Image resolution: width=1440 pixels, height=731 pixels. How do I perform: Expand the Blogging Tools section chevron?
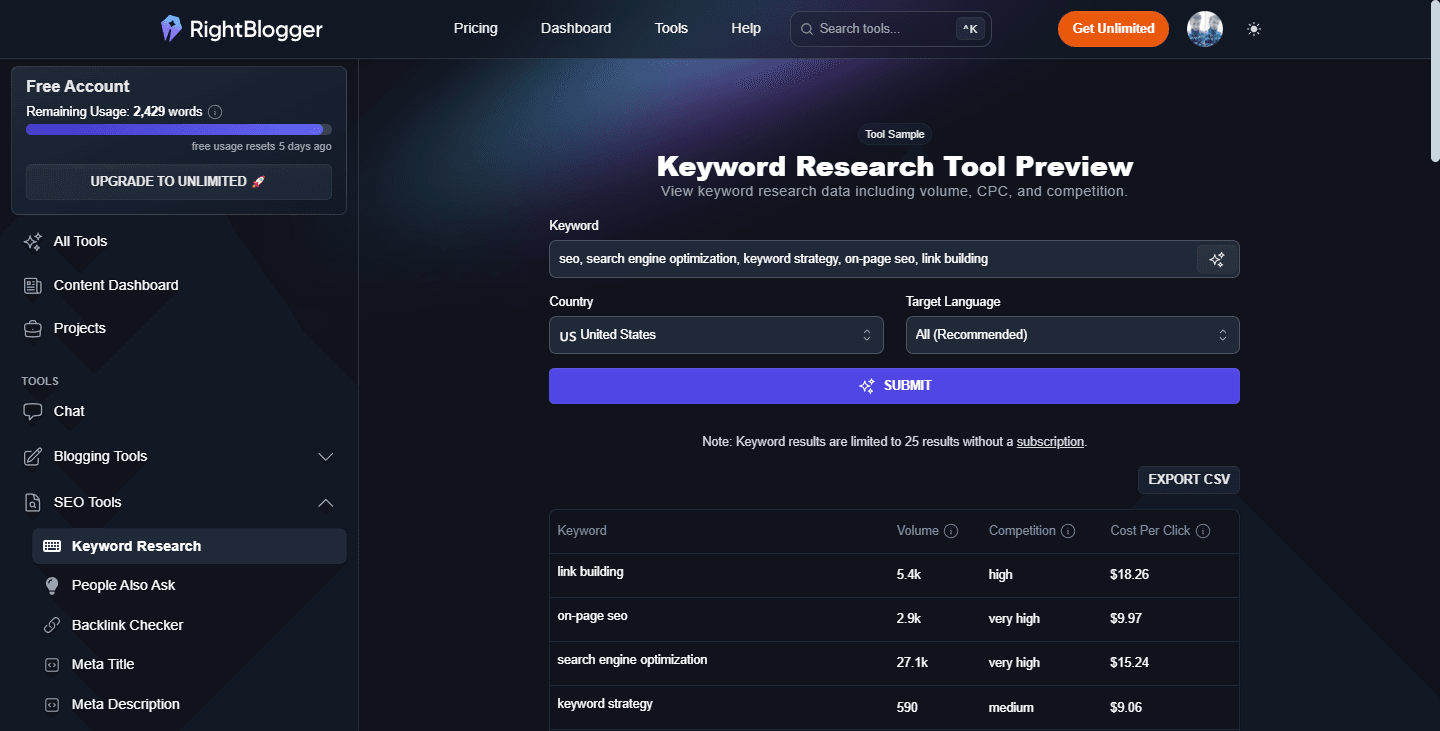point(325,457)
